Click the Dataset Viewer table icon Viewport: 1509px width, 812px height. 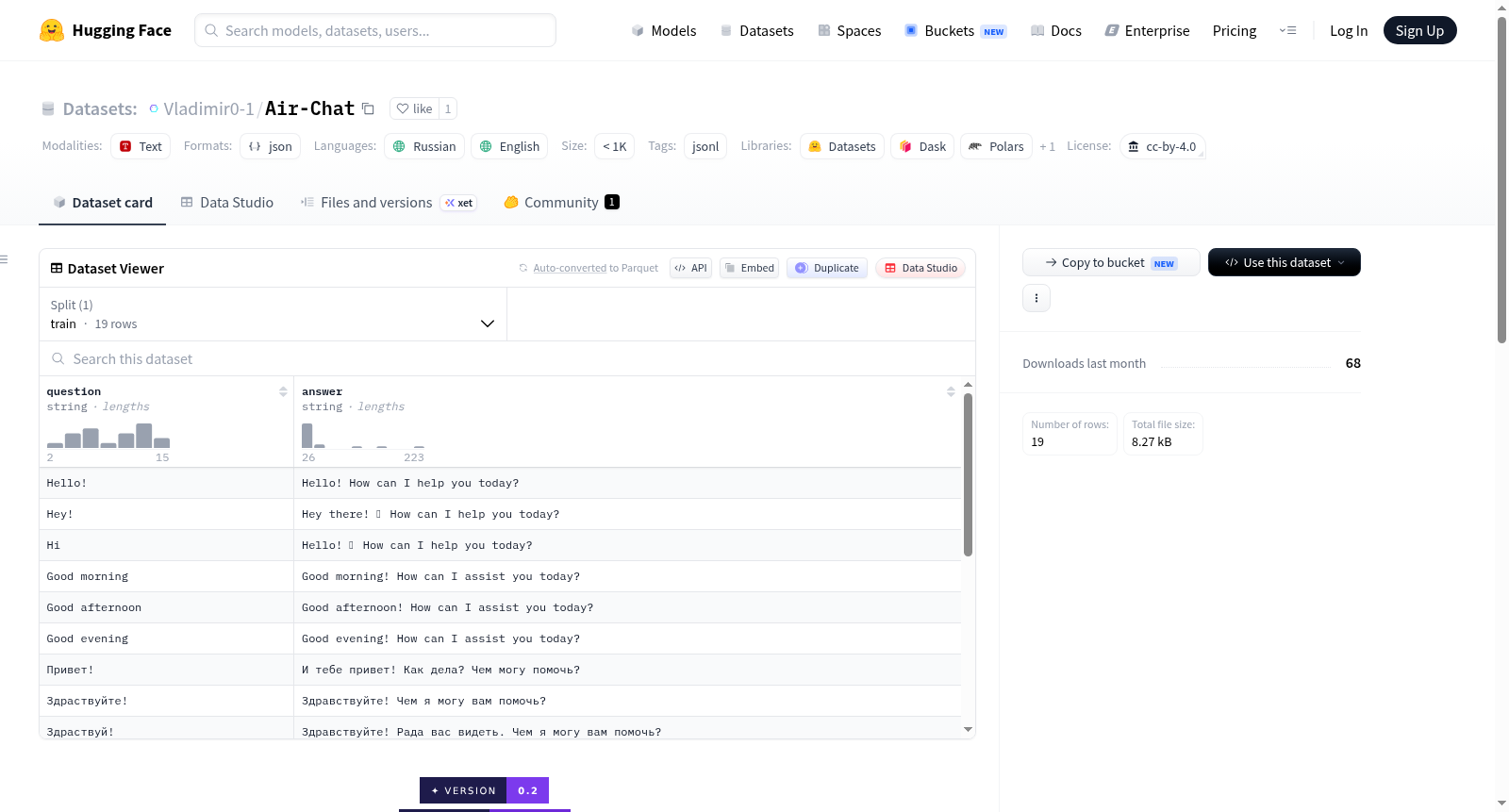57,269
